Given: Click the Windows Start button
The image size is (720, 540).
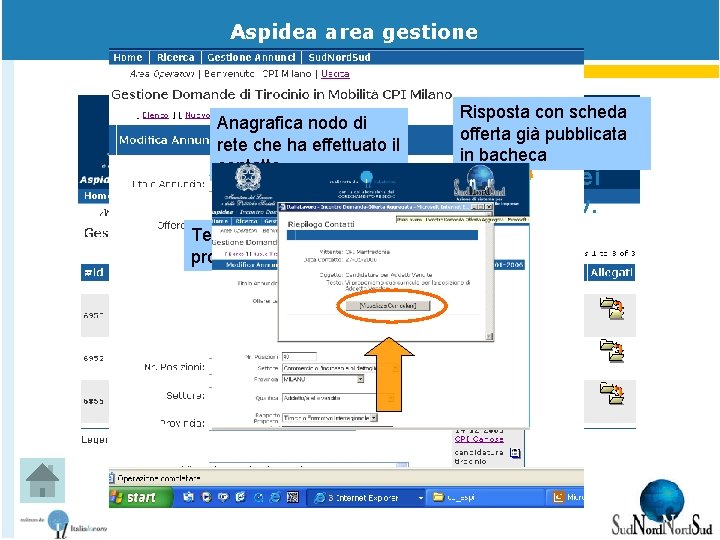Looking at the screenshot, I should click(140, 498).
